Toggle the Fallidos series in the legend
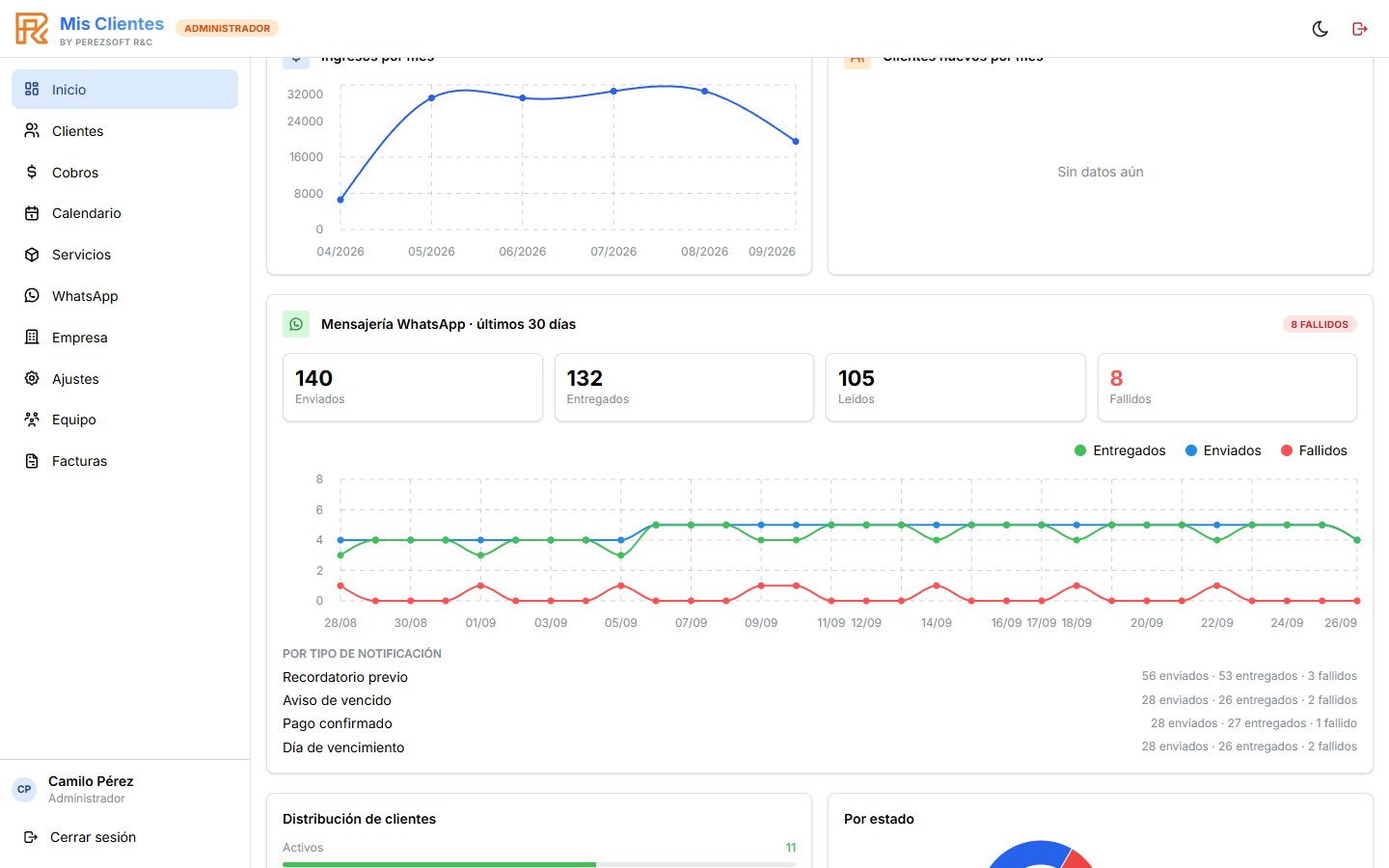 click(1314, 450)
